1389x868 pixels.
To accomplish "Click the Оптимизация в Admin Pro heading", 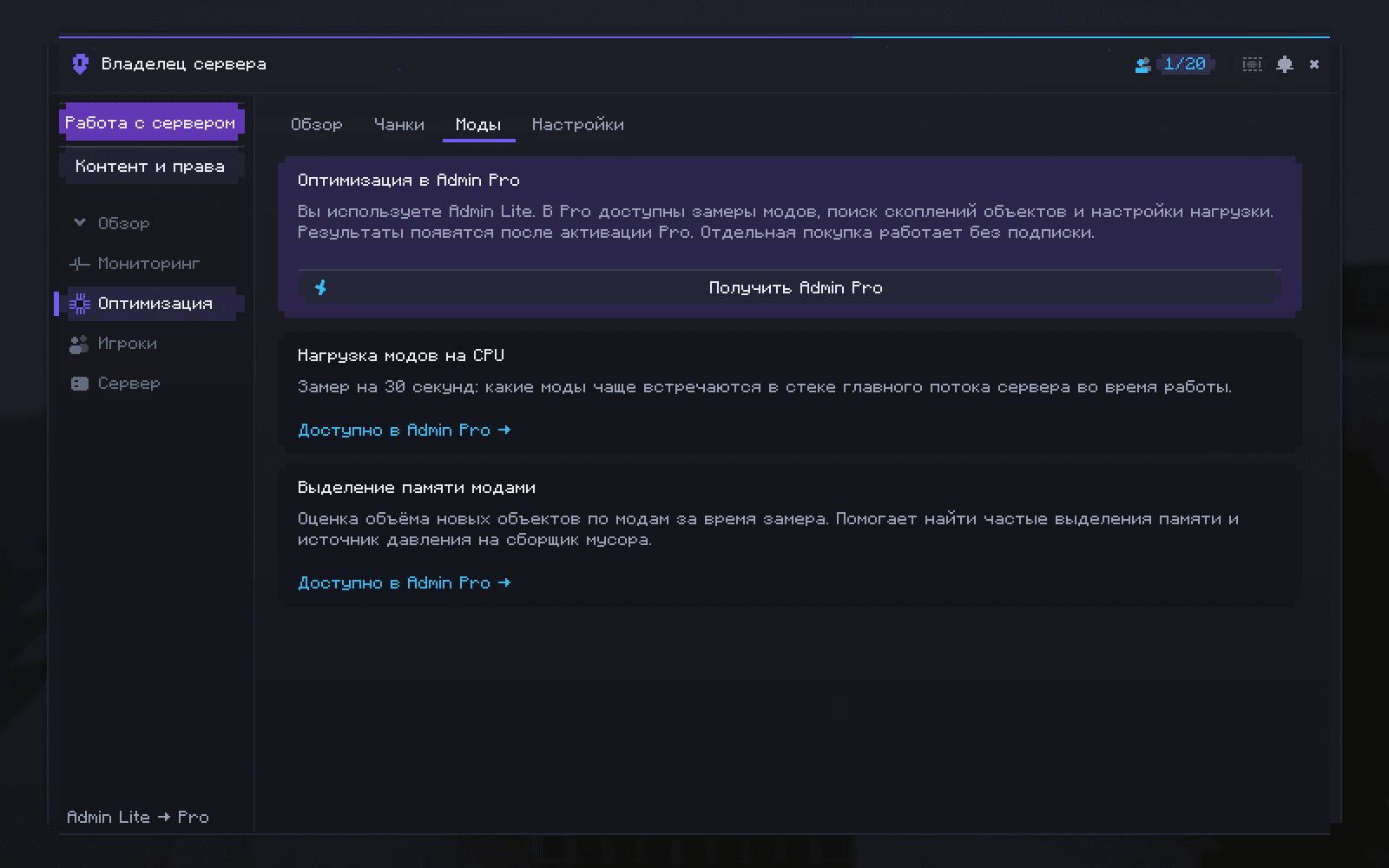I will [x=408, y=180].
